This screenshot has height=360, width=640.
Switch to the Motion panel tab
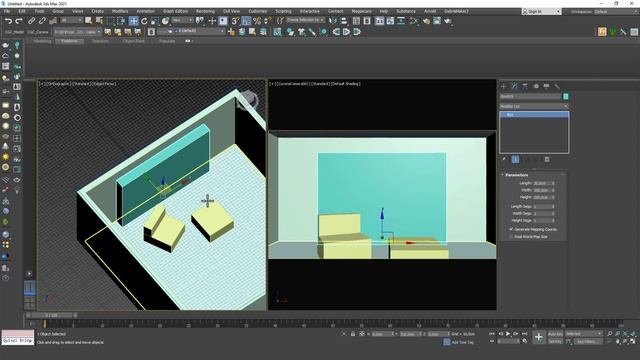(536, 86)
